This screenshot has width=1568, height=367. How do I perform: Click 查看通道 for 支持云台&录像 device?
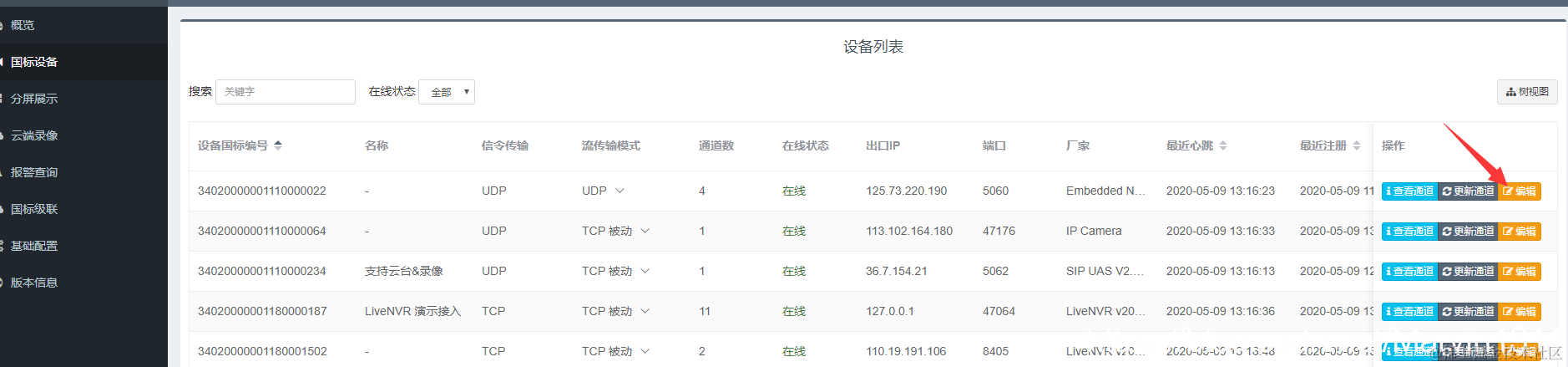(1409, 272)
